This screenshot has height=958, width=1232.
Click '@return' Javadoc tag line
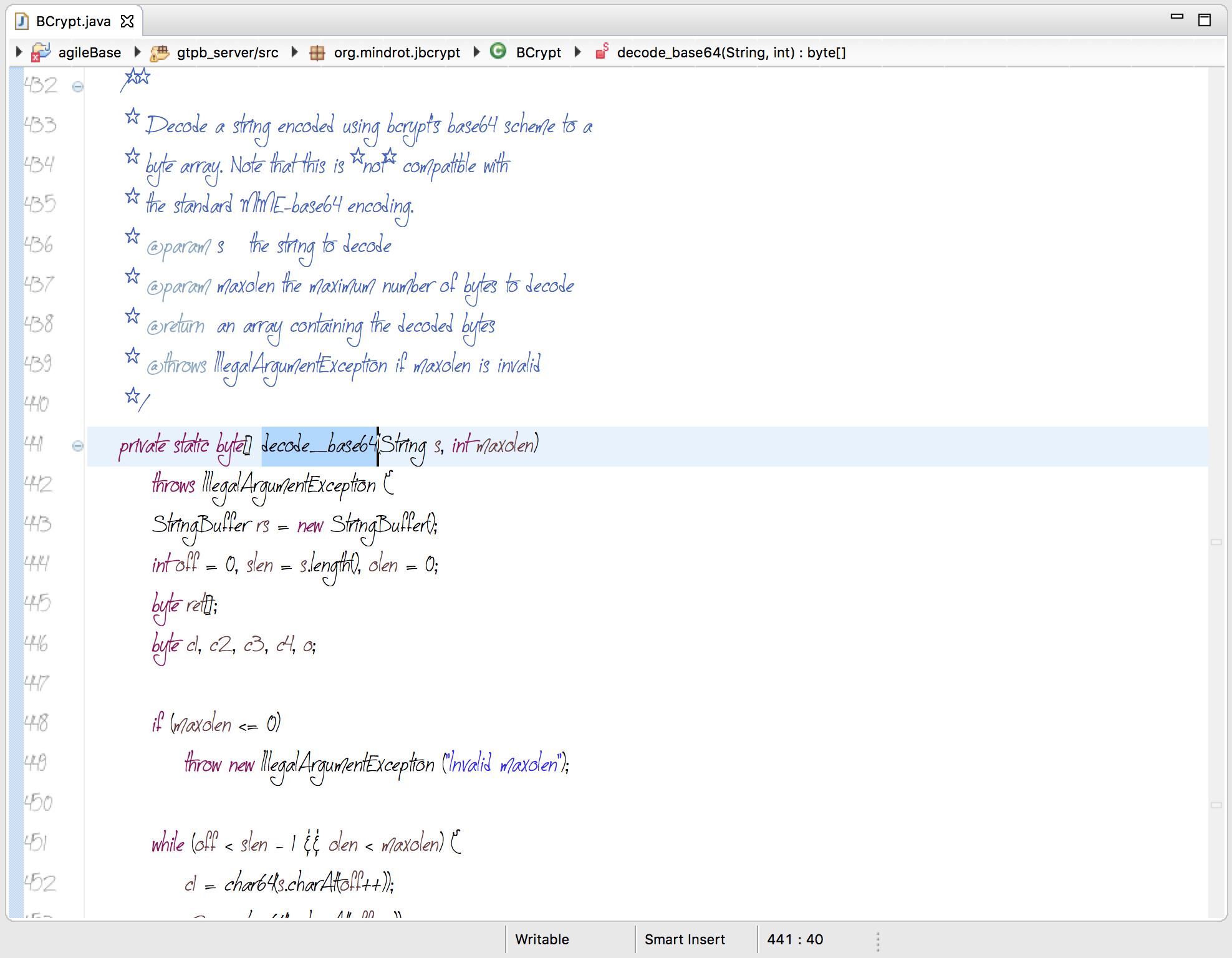pos(320,327)
